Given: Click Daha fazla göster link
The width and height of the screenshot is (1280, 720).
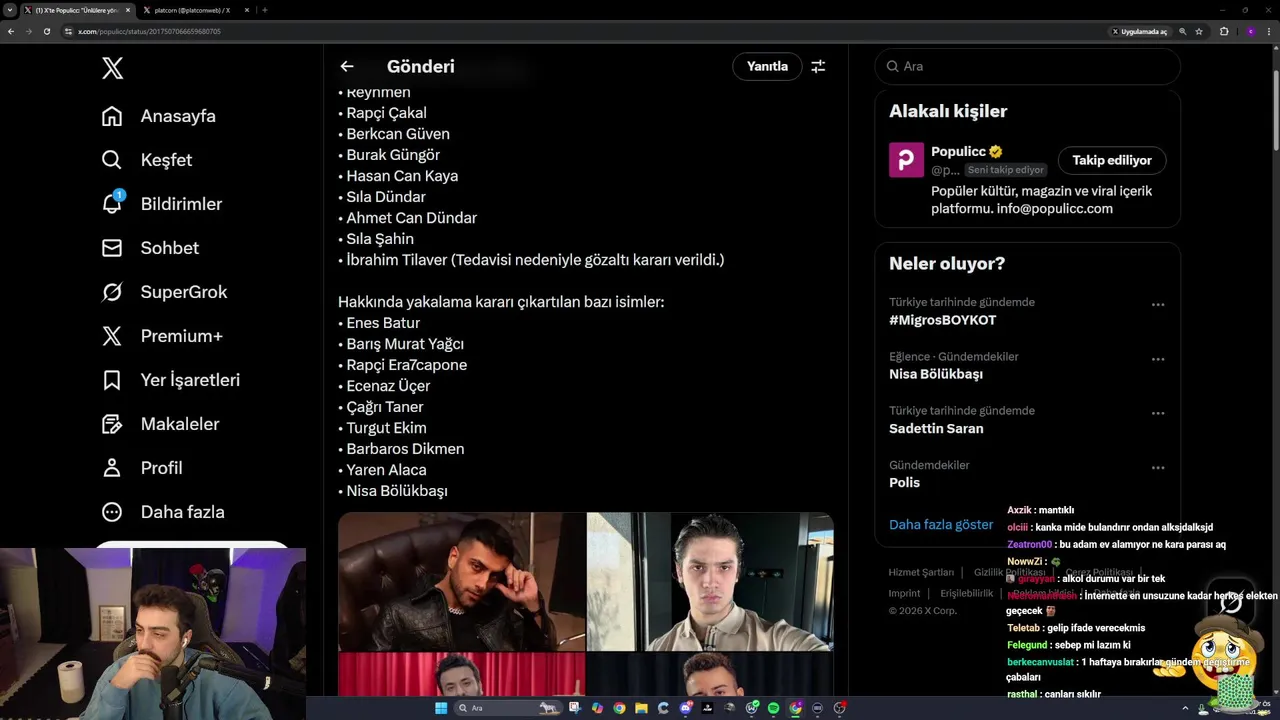Looking at the screenshot, I should [941, 524].
